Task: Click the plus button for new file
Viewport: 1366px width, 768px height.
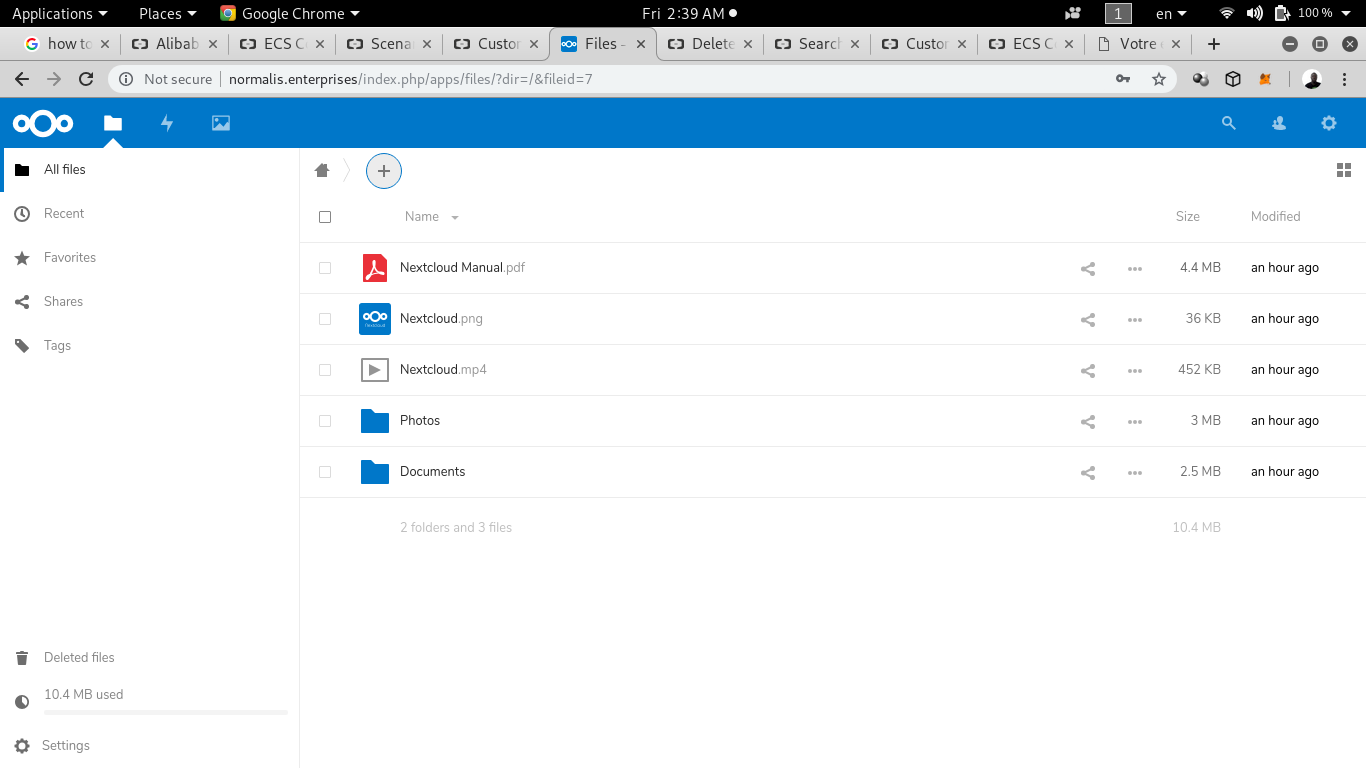Action: point(384,171)
